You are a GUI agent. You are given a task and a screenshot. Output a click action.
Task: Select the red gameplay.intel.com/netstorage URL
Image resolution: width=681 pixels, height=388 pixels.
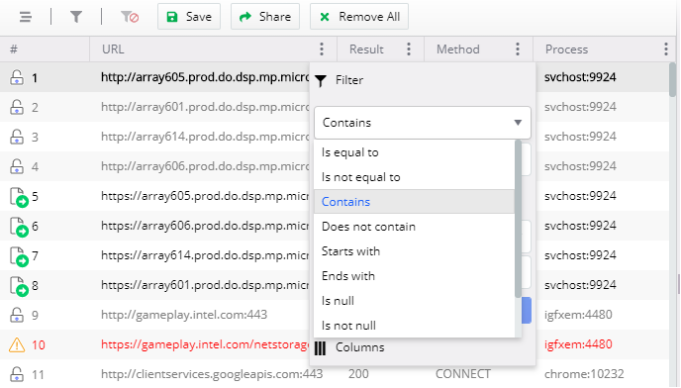pyautogui.click(x=205, y=345)
